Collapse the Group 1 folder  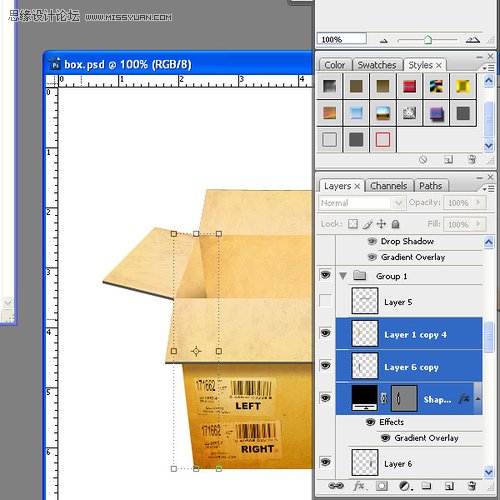(343, 276)
